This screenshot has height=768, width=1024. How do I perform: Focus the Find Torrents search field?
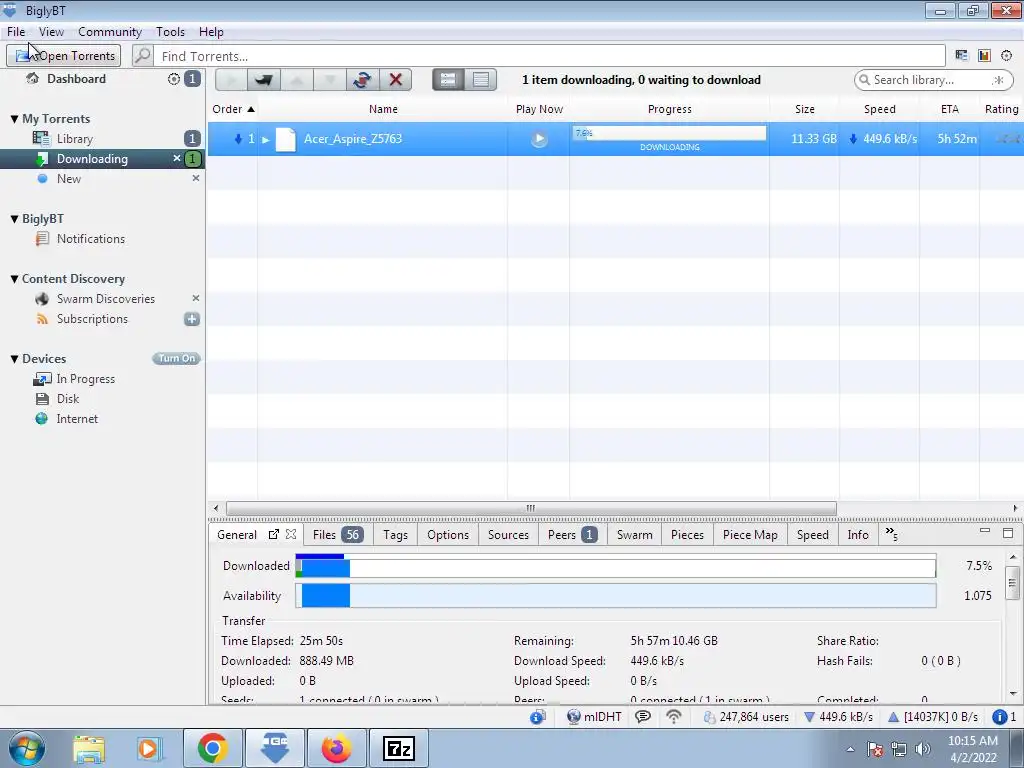pyautogui.click(x=551, y=56)
